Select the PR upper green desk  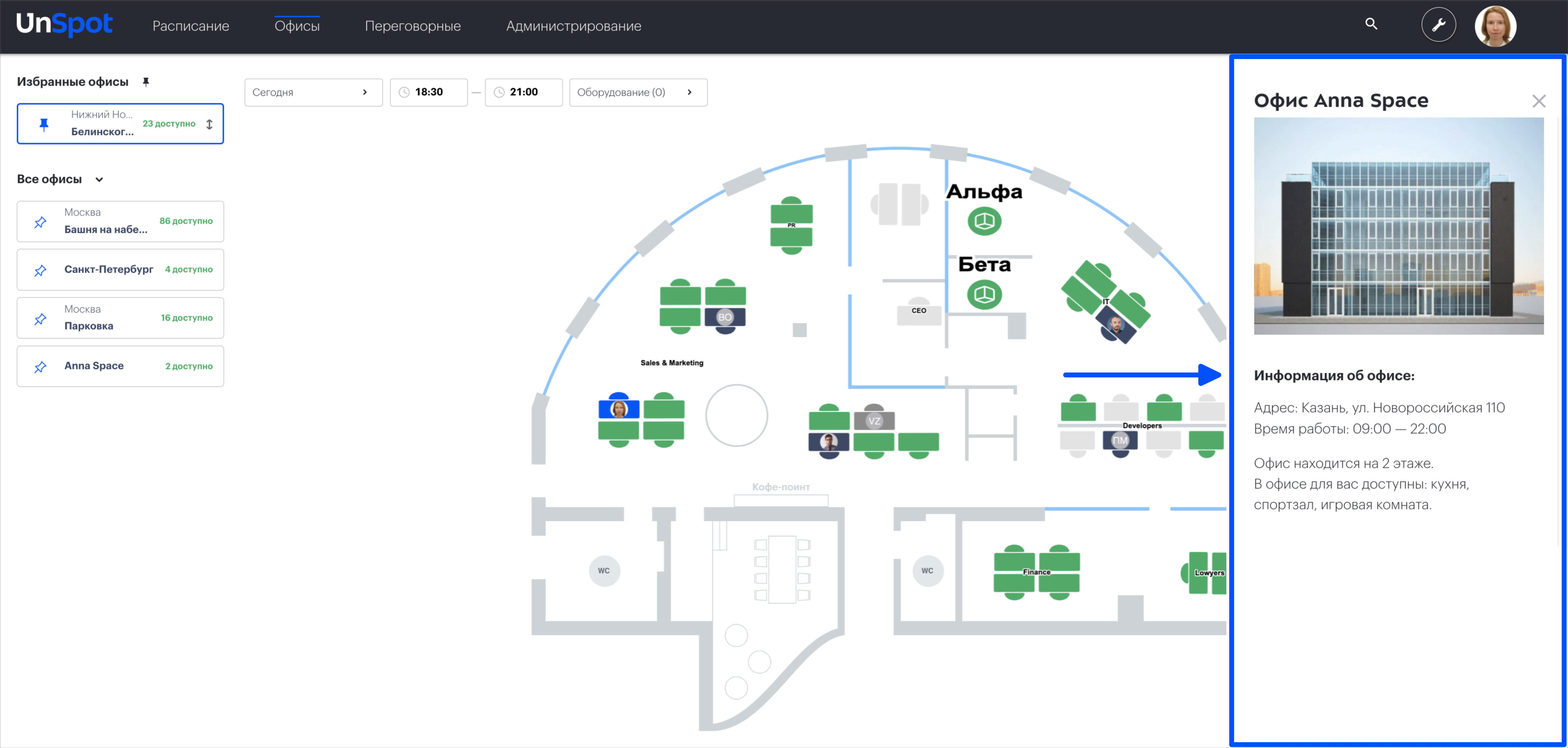coord(791,211)
